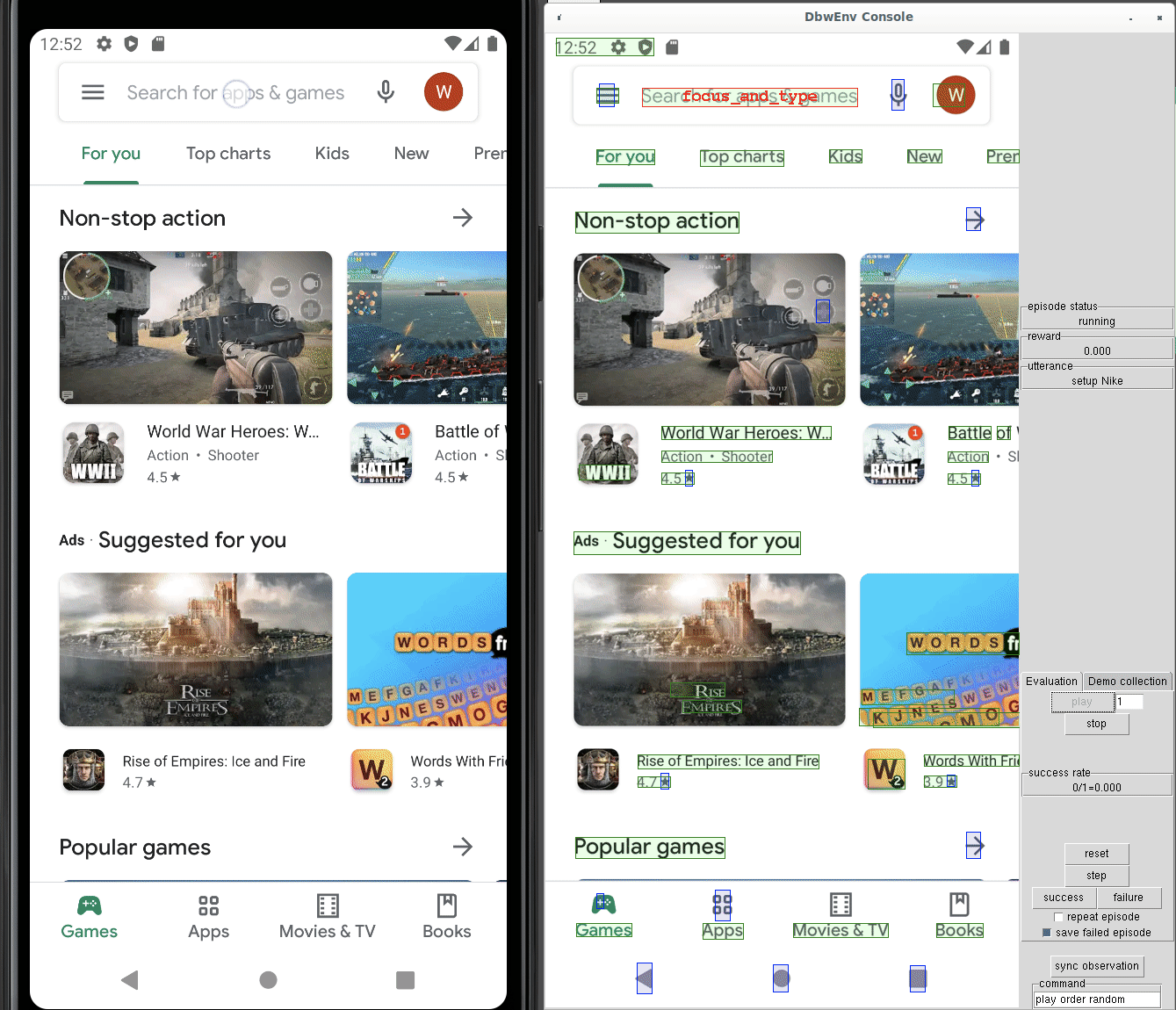Tap Words With Friends title in DbwEnv Console

click(x=971, y=761)
